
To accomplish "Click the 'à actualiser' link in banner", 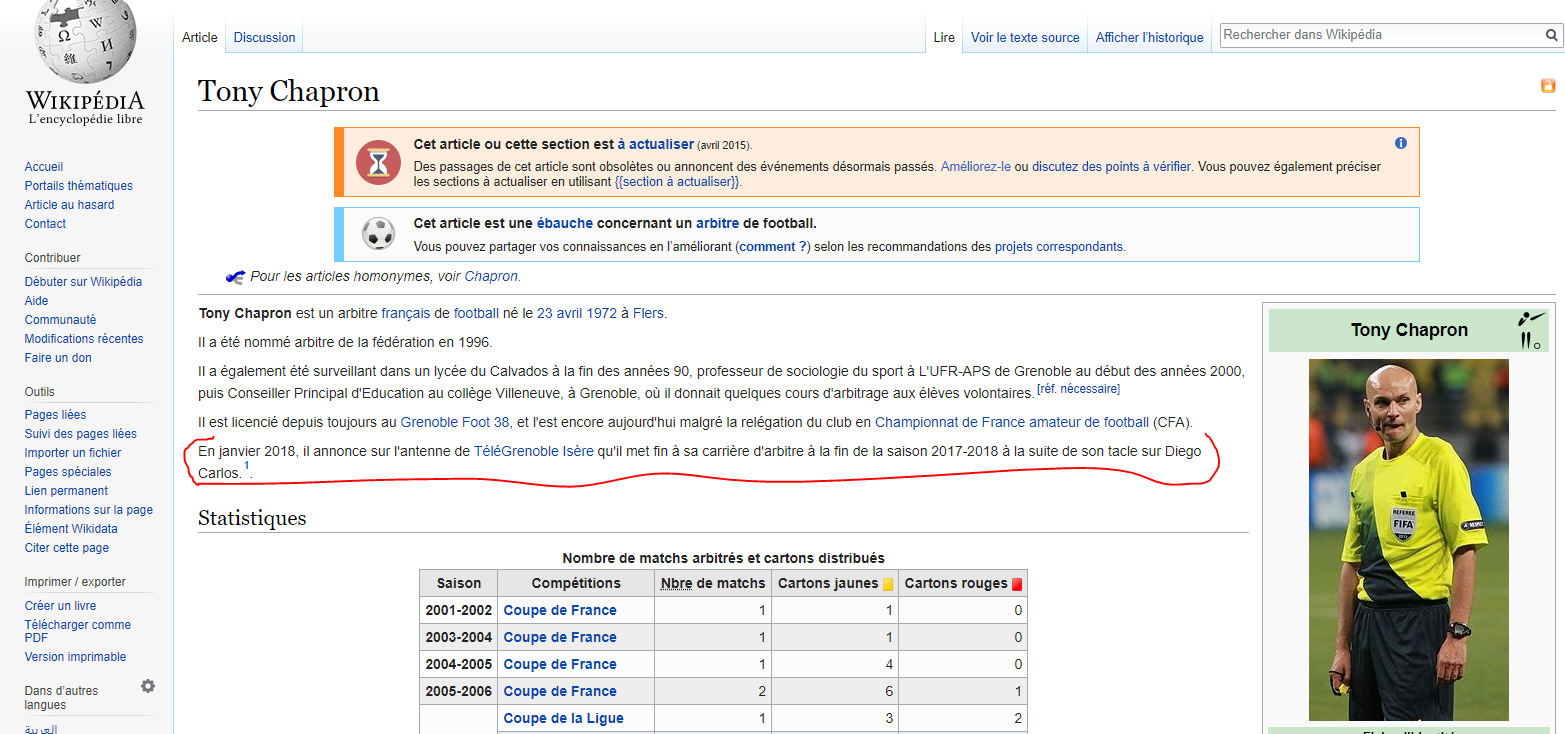I will click(655, 145).
